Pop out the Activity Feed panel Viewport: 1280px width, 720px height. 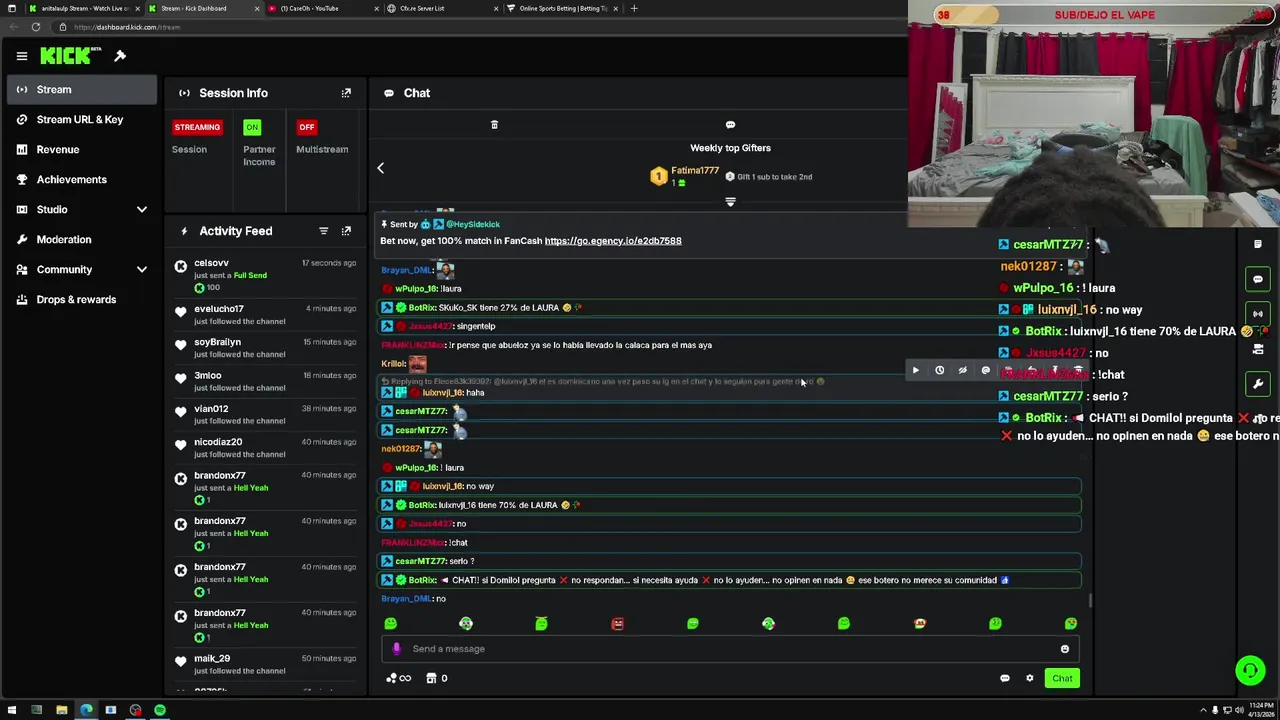click(346, 231)
